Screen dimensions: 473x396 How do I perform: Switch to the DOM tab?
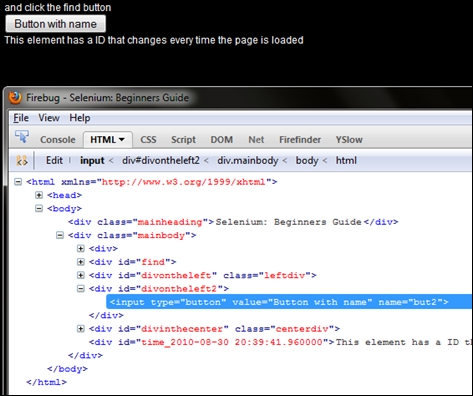[x=222, y=140]
